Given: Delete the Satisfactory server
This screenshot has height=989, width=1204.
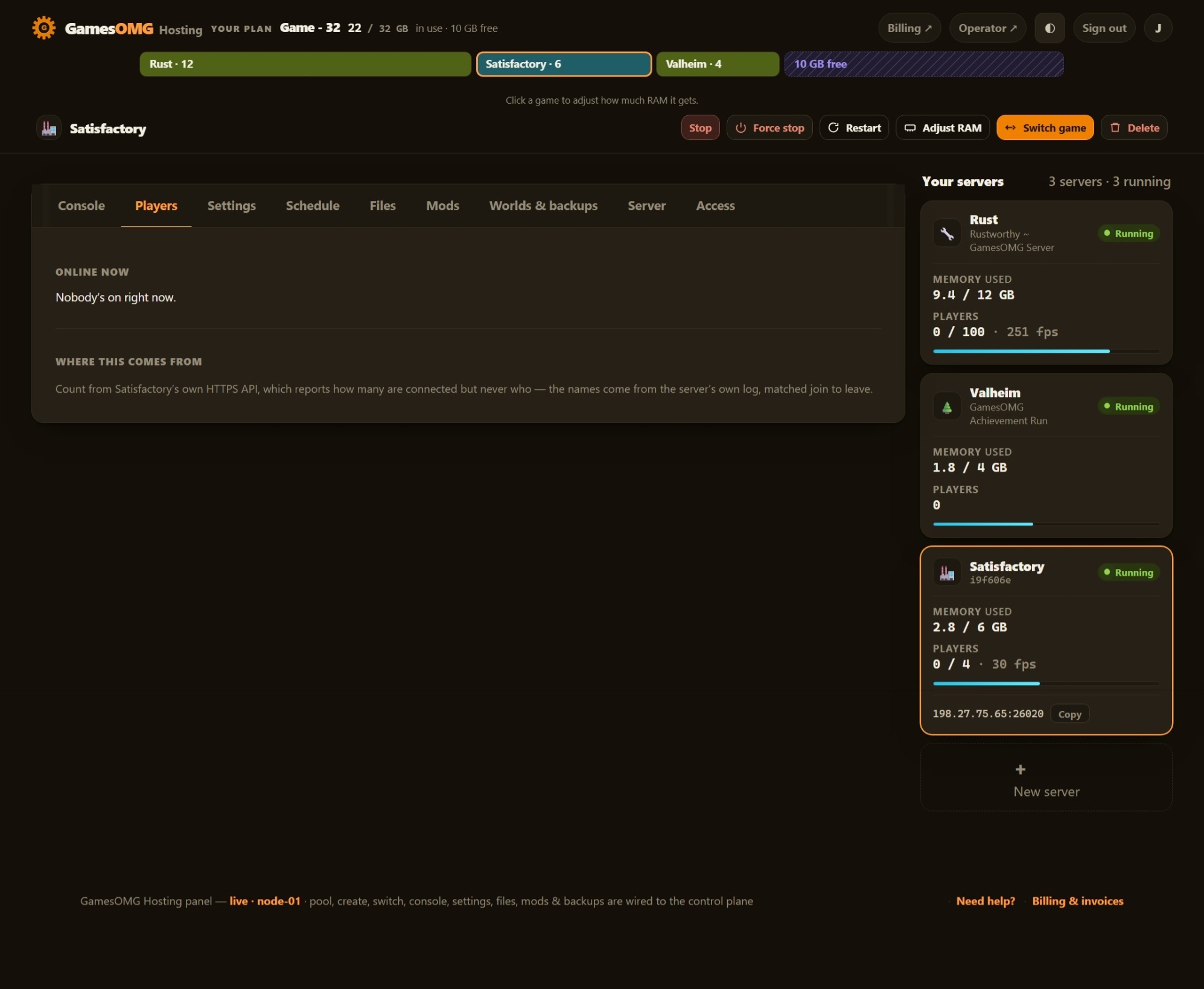Looking at the screenshot, I should tap(1134, 127).
